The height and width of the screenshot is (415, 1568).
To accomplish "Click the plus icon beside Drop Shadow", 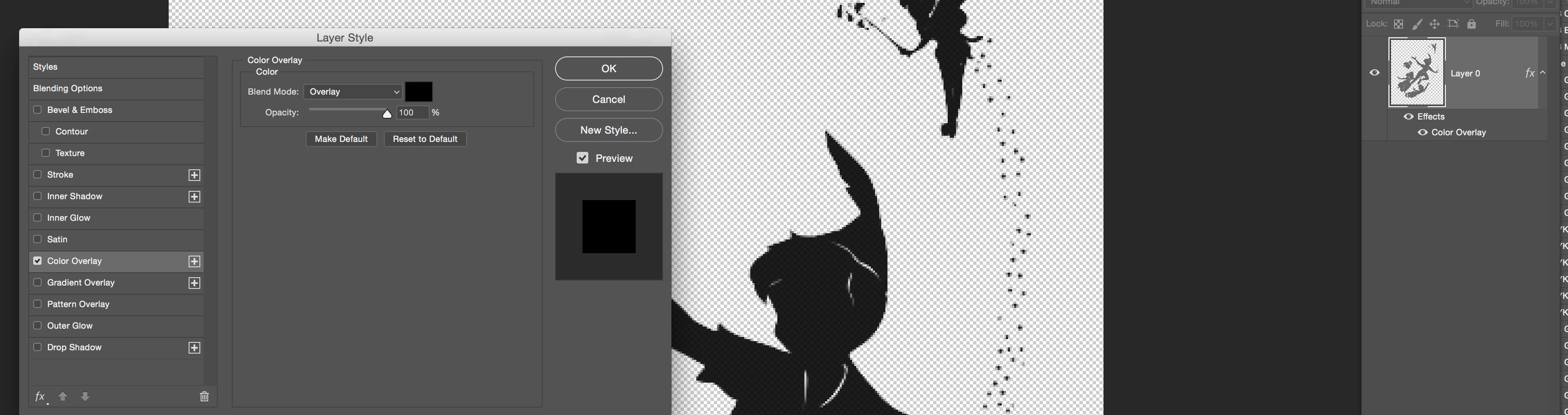I will click(x=194, y=347).
